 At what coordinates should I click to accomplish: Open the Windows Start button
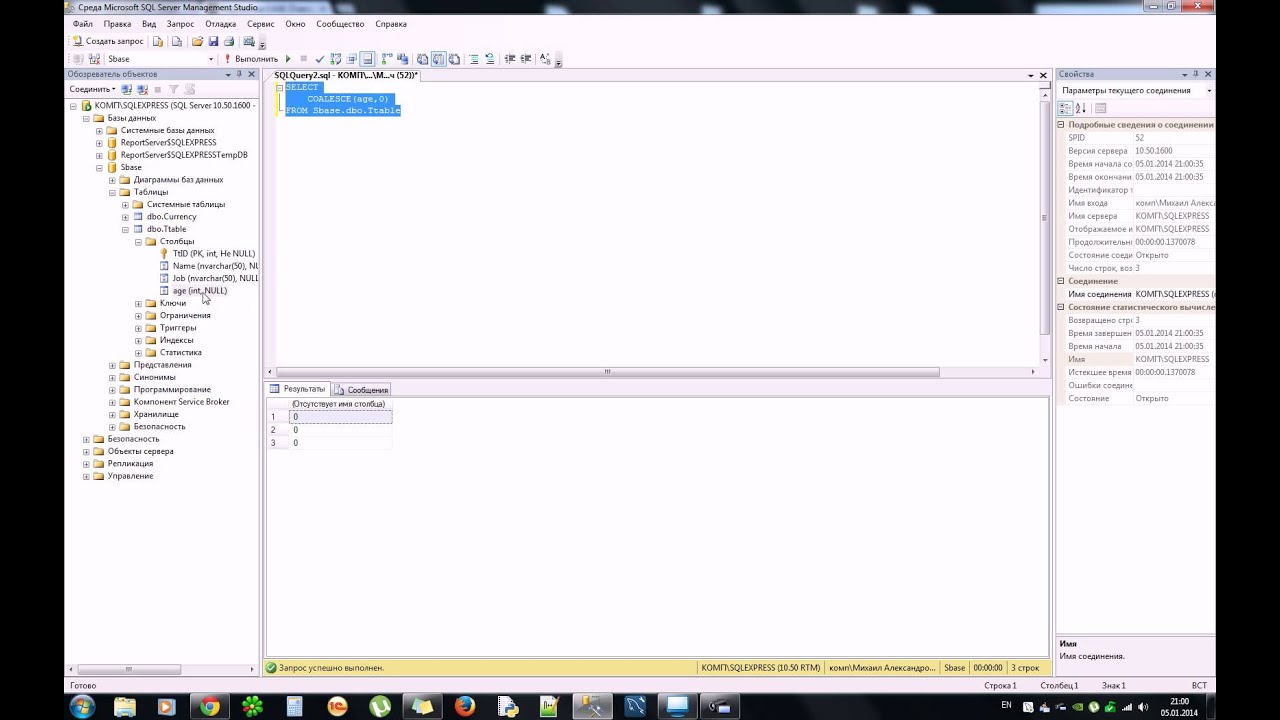[82, 707]
